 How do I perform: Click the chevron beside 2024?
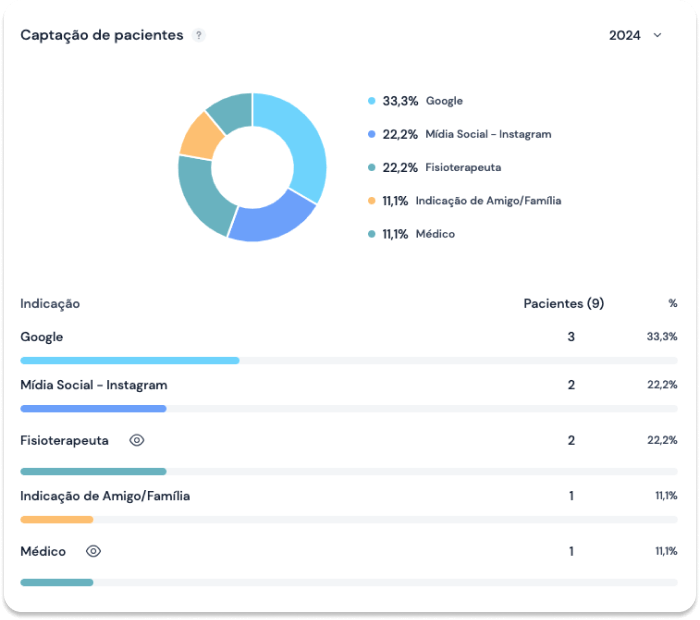(x=657, y=35)
